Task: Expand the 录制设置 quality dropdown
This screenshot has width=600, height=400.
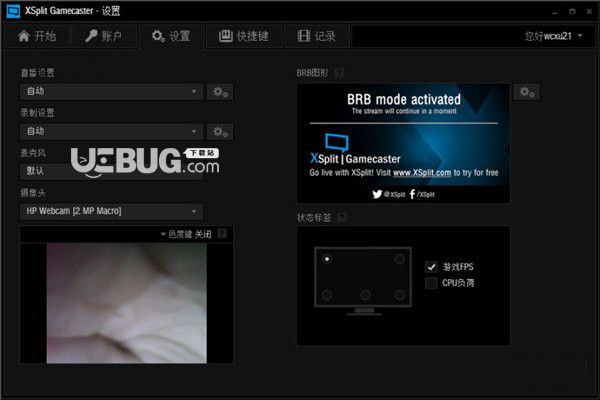Action: pyautogui.click(x=111, y=131)
